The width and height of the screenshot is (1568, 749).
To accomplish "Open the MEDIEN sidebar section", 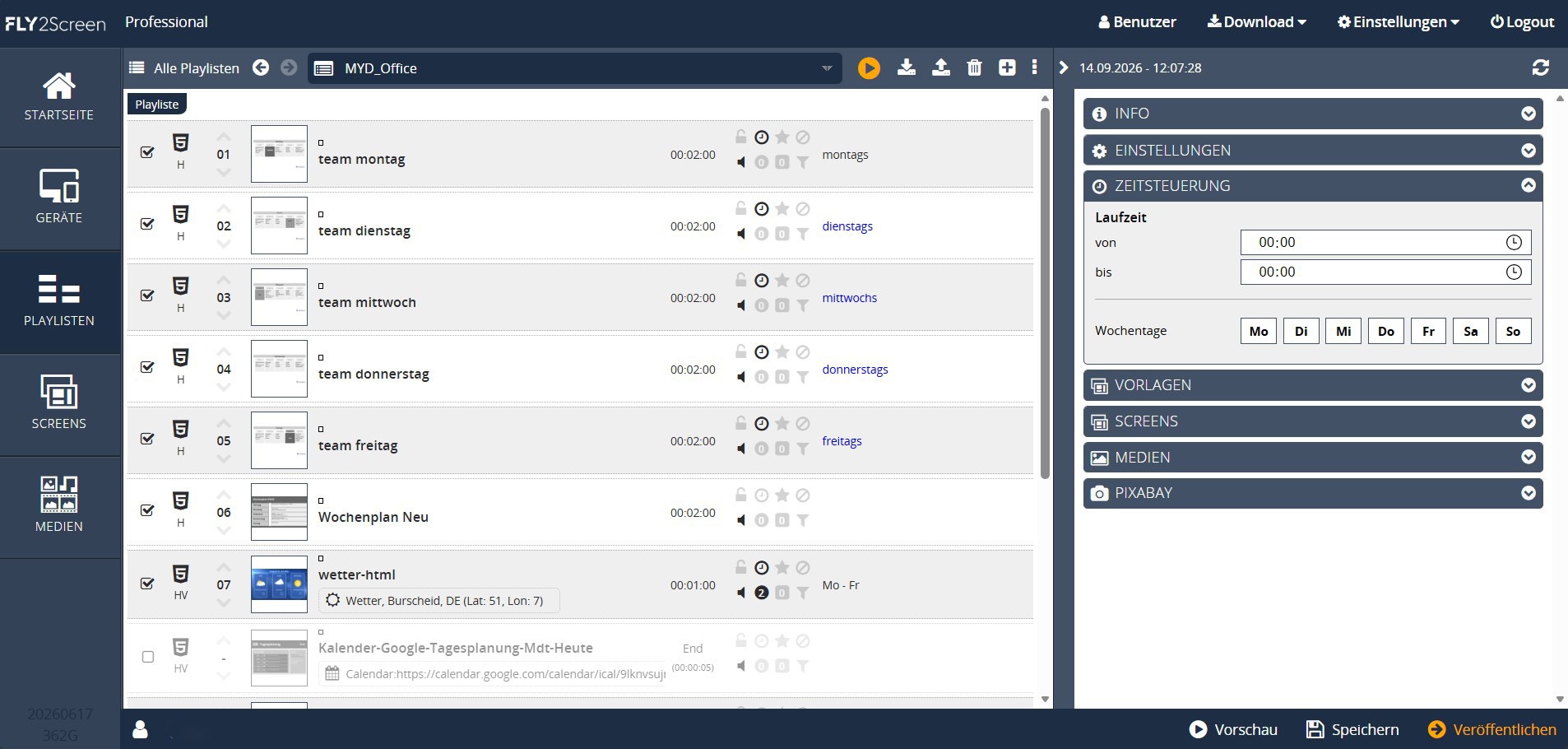I will (60, 507).
